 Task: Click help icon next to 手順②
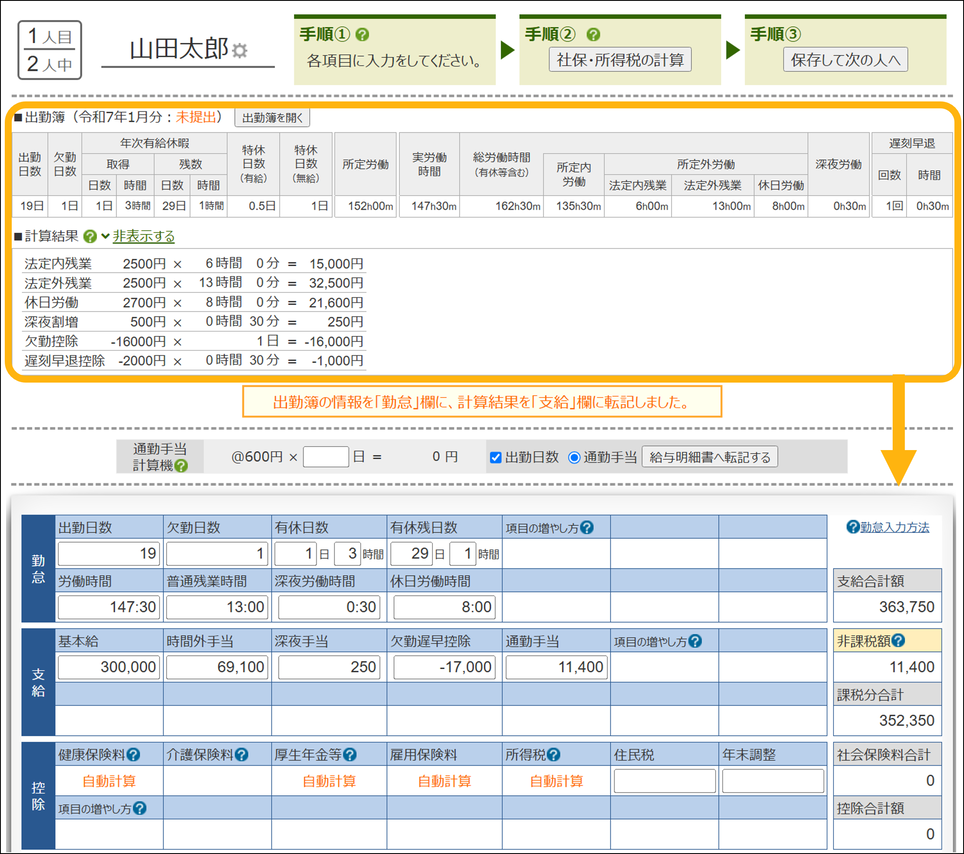pyautogui.click(x=593, y=34)
